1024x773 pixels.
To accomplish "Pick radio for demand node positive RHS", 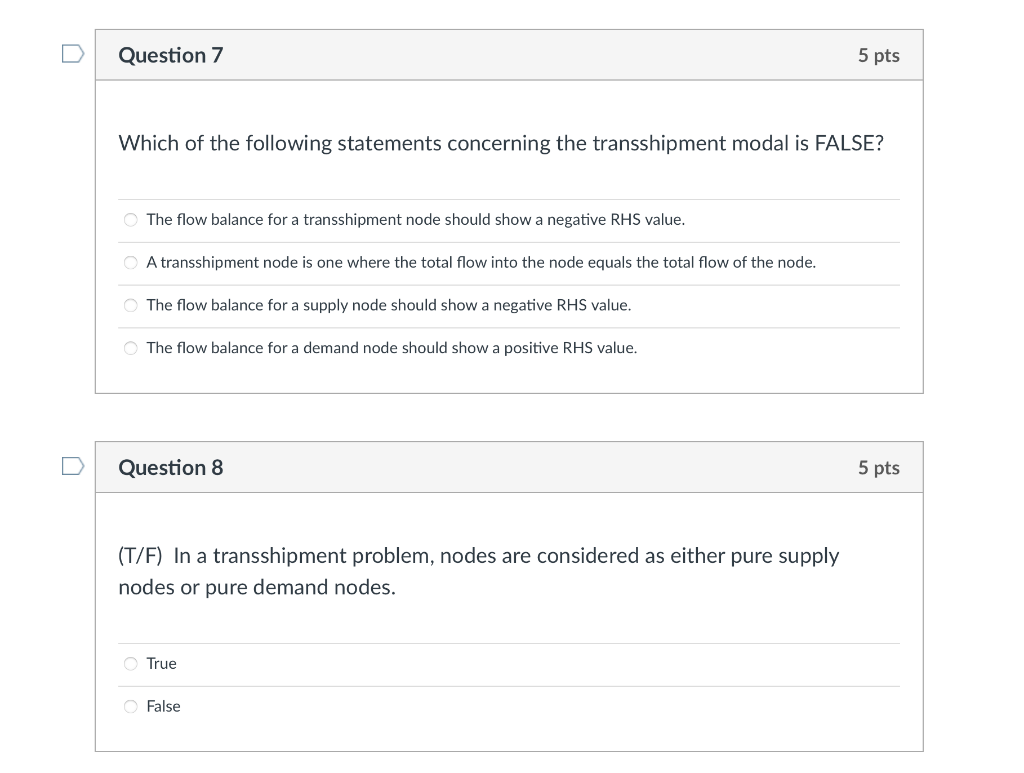I will [x=131, y=348].
